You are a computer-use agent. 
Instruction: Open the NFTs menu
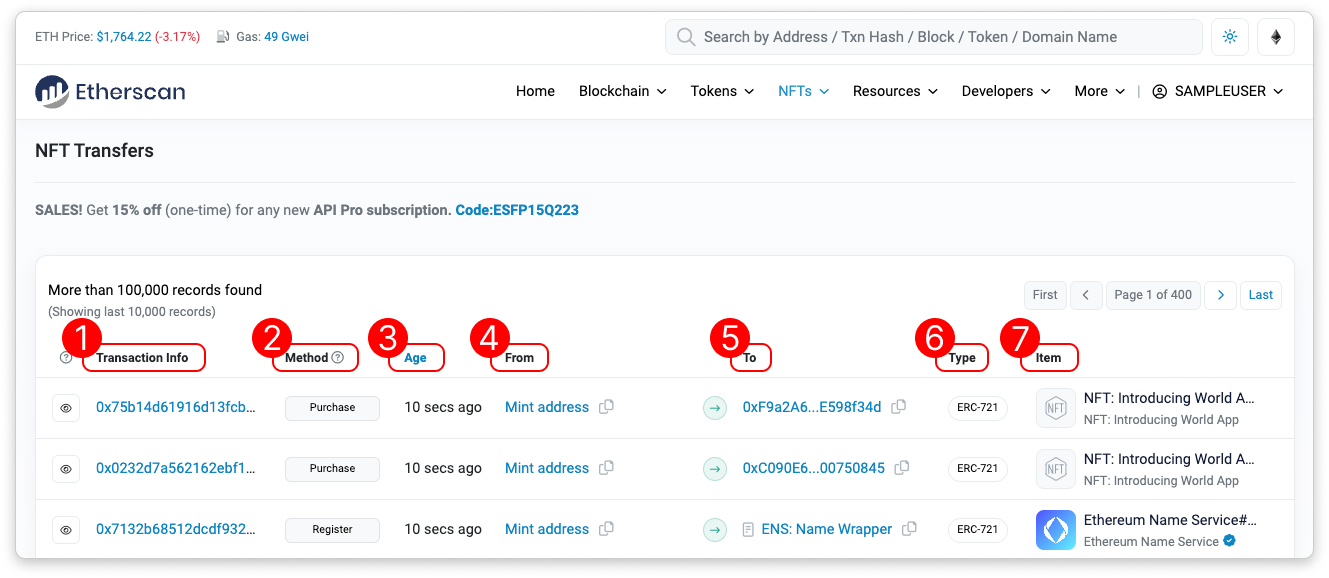(x=803, y=91)
